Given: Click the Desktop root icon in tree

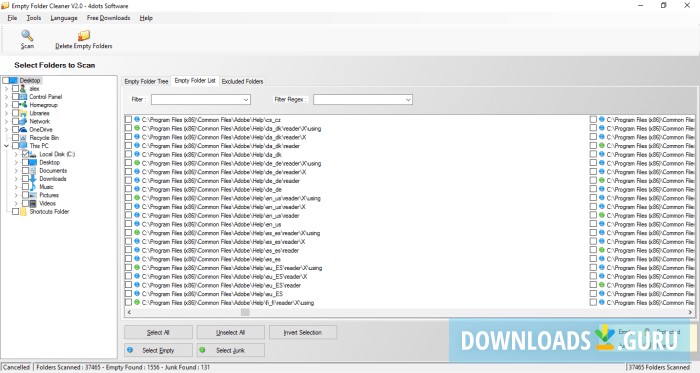Looking at the screenshot, I should (13, 80).
